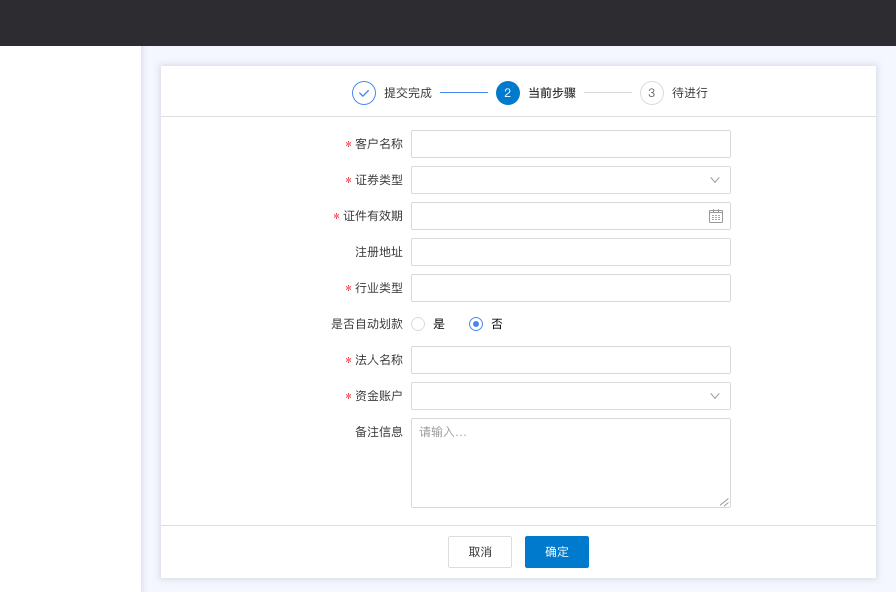Click the 注册地址 label text
Screen dimensions: 896x592
coord(379,252)
